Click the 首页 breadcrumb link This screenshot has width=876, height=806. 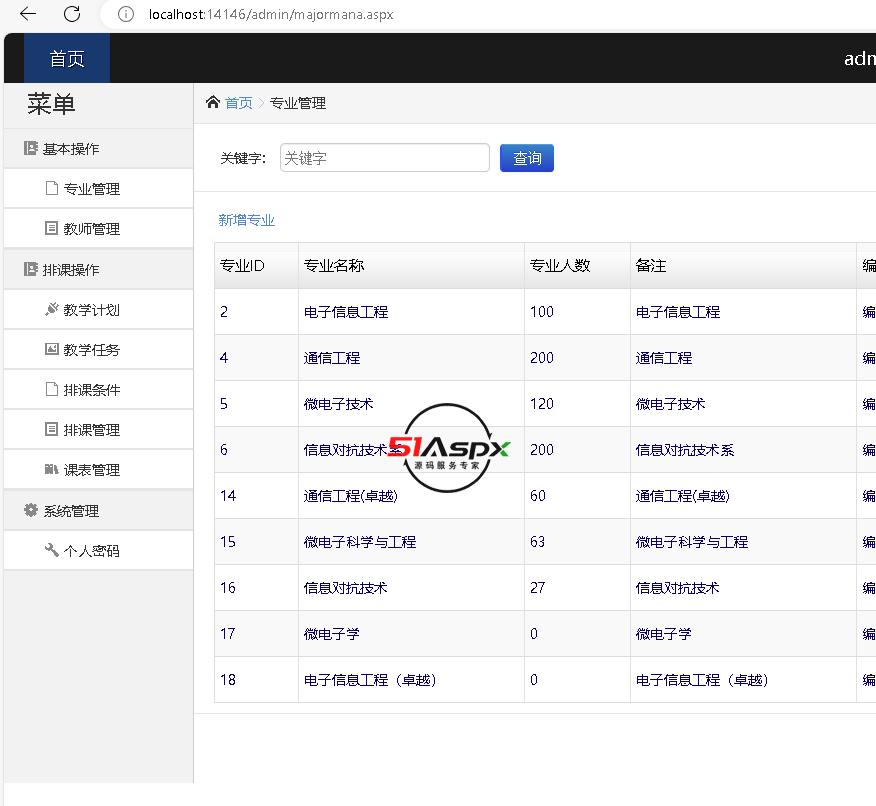tap(238, 103)
